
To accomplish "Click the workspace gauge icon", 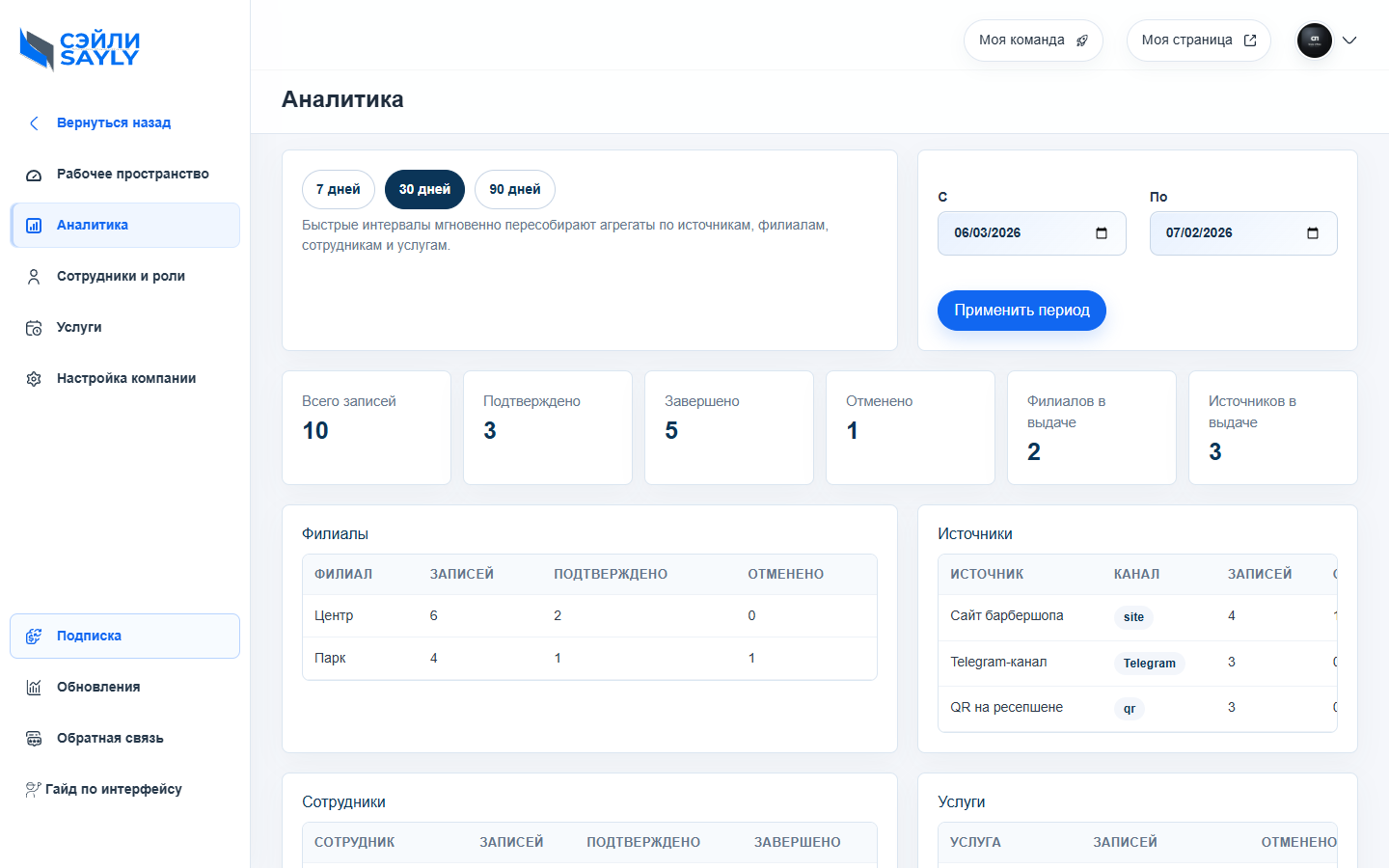I will click(34, 175).
